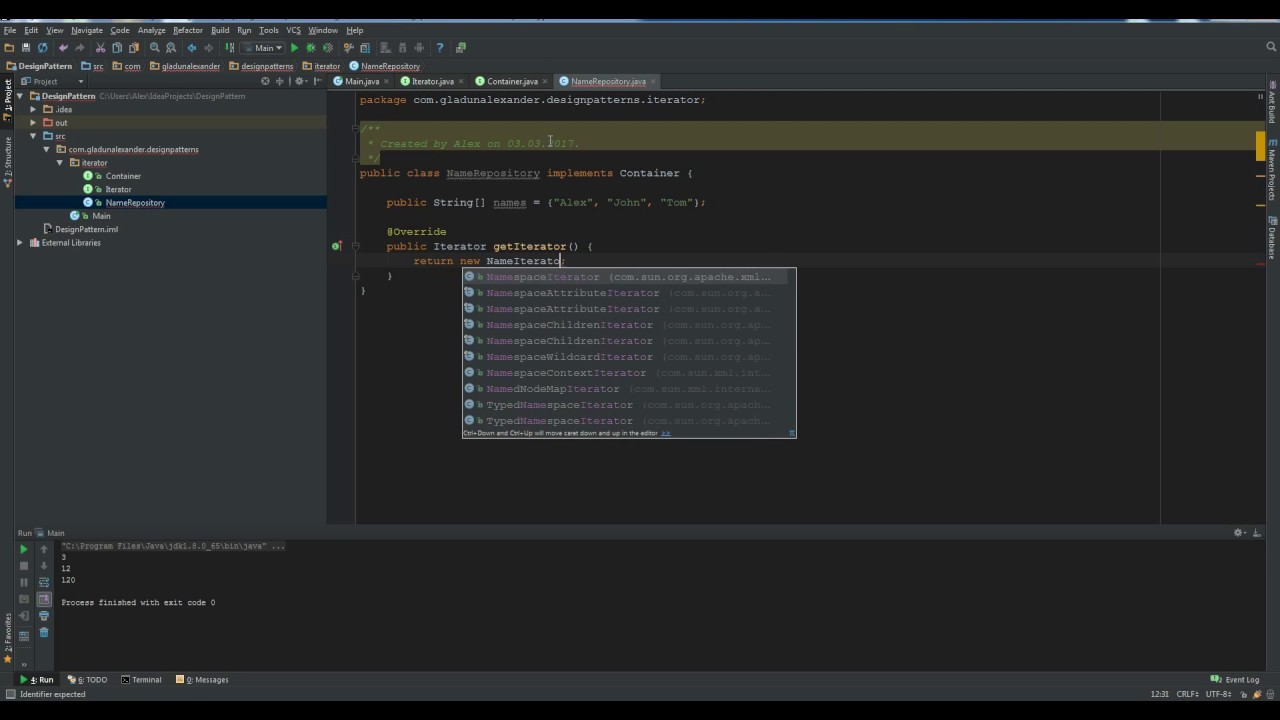Click the Run with Coverage icon

(x=327, y=47)
